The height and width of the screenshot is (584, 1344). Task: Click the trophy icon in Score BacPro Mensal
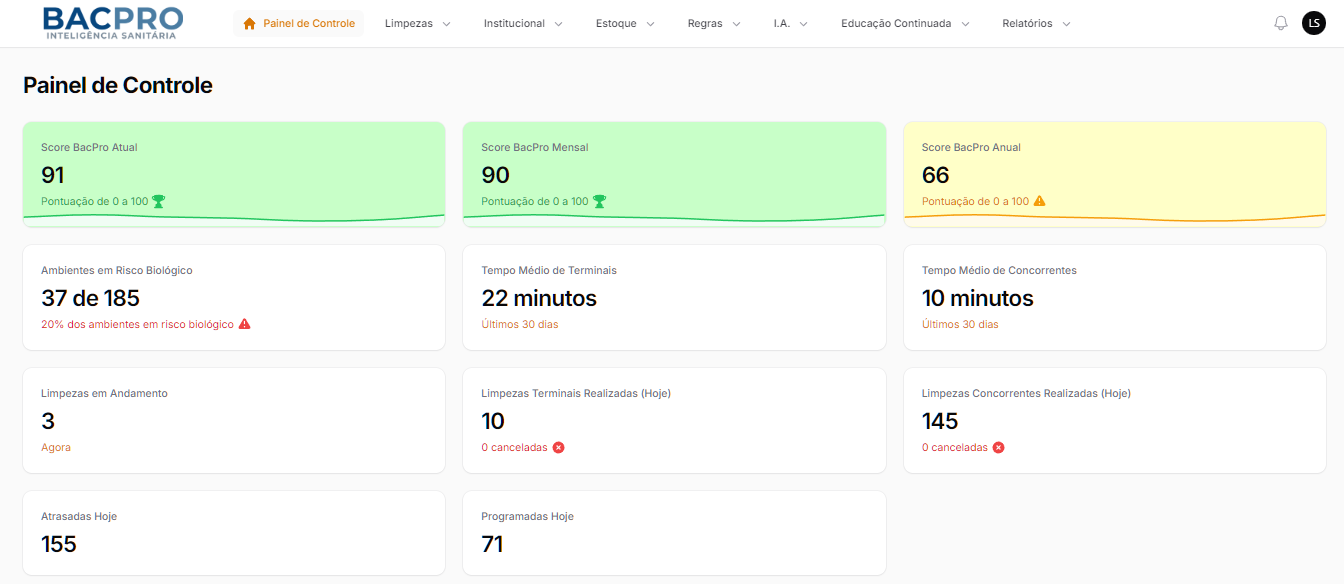[x=599, y=201]
